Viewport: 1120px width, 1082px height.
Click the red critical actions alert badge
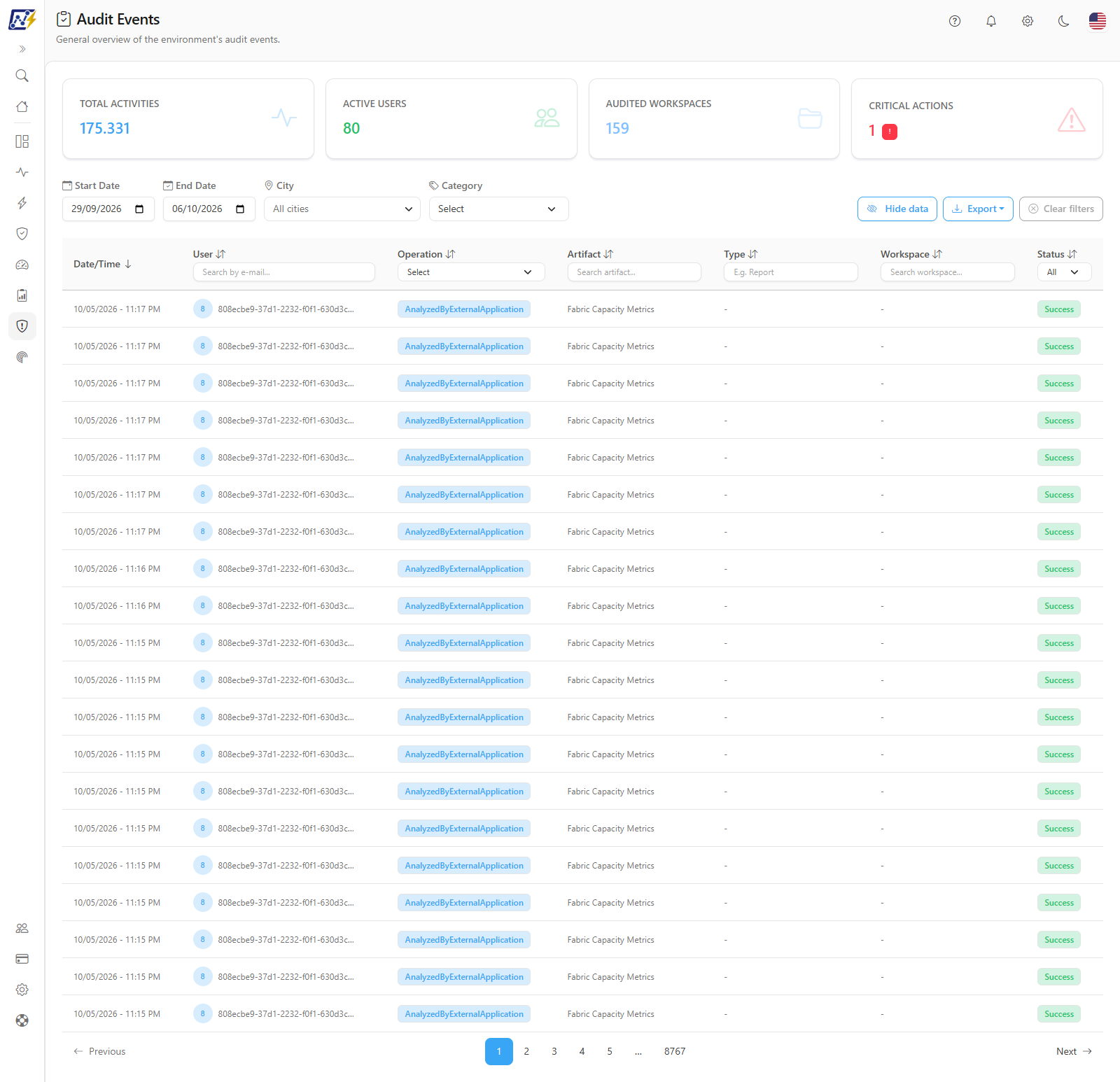890,132
